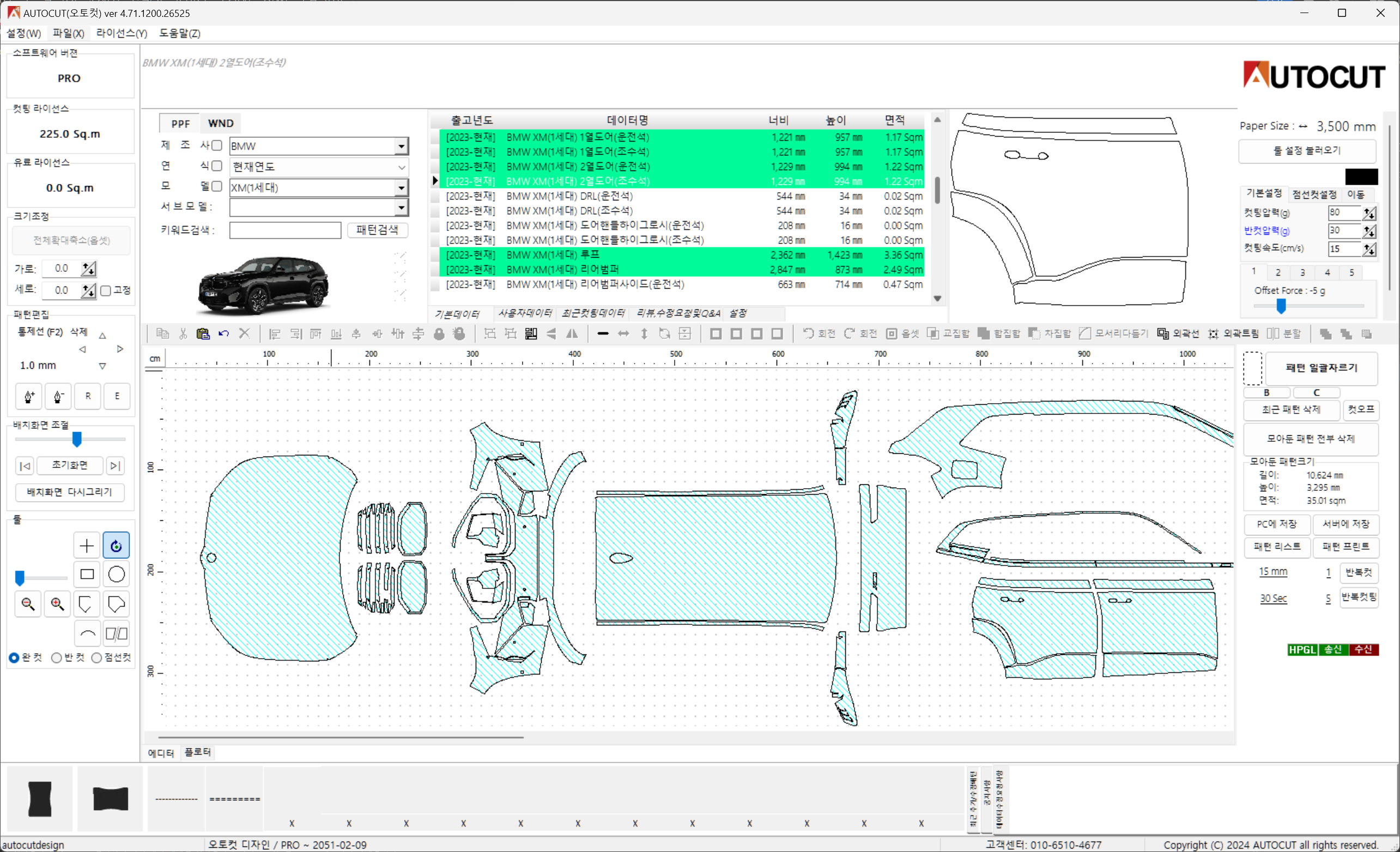Click the 패턴검색 button

pos(377,230)
